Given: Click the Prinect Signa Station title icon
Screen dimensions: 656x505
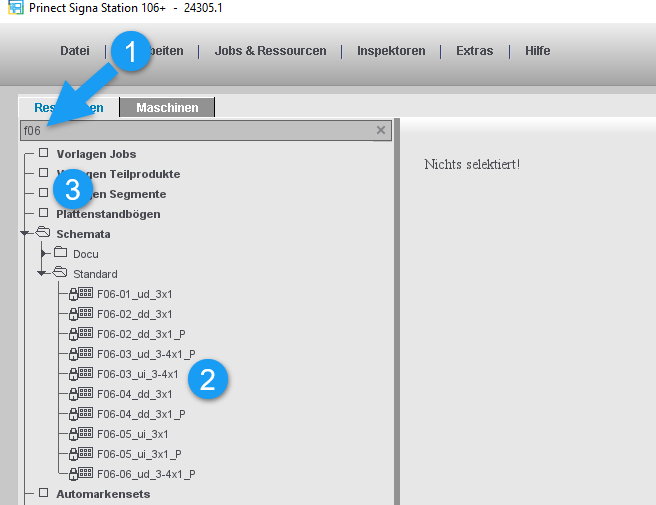Looking at the screenshot, I should pos(15,8).
